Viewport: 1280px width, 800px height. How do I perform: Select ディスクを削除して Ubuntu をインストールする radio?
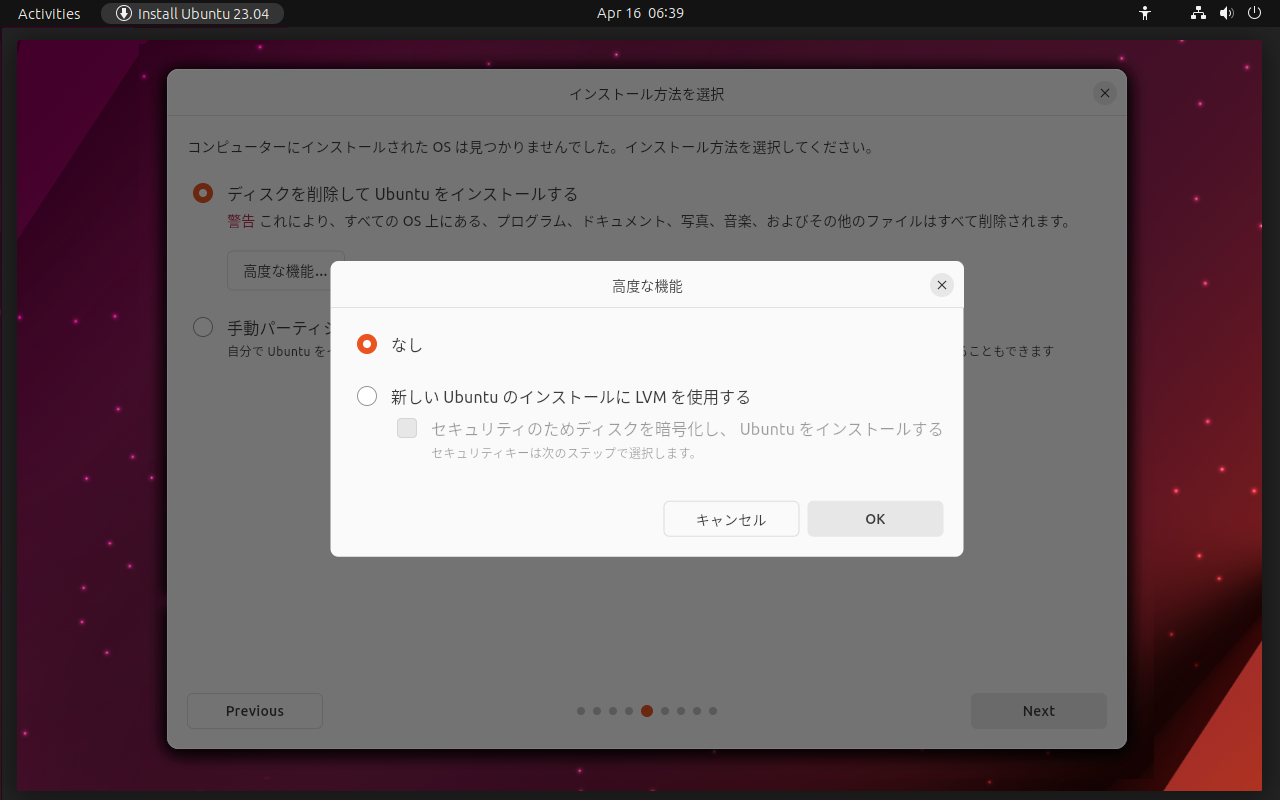point(203,193)
